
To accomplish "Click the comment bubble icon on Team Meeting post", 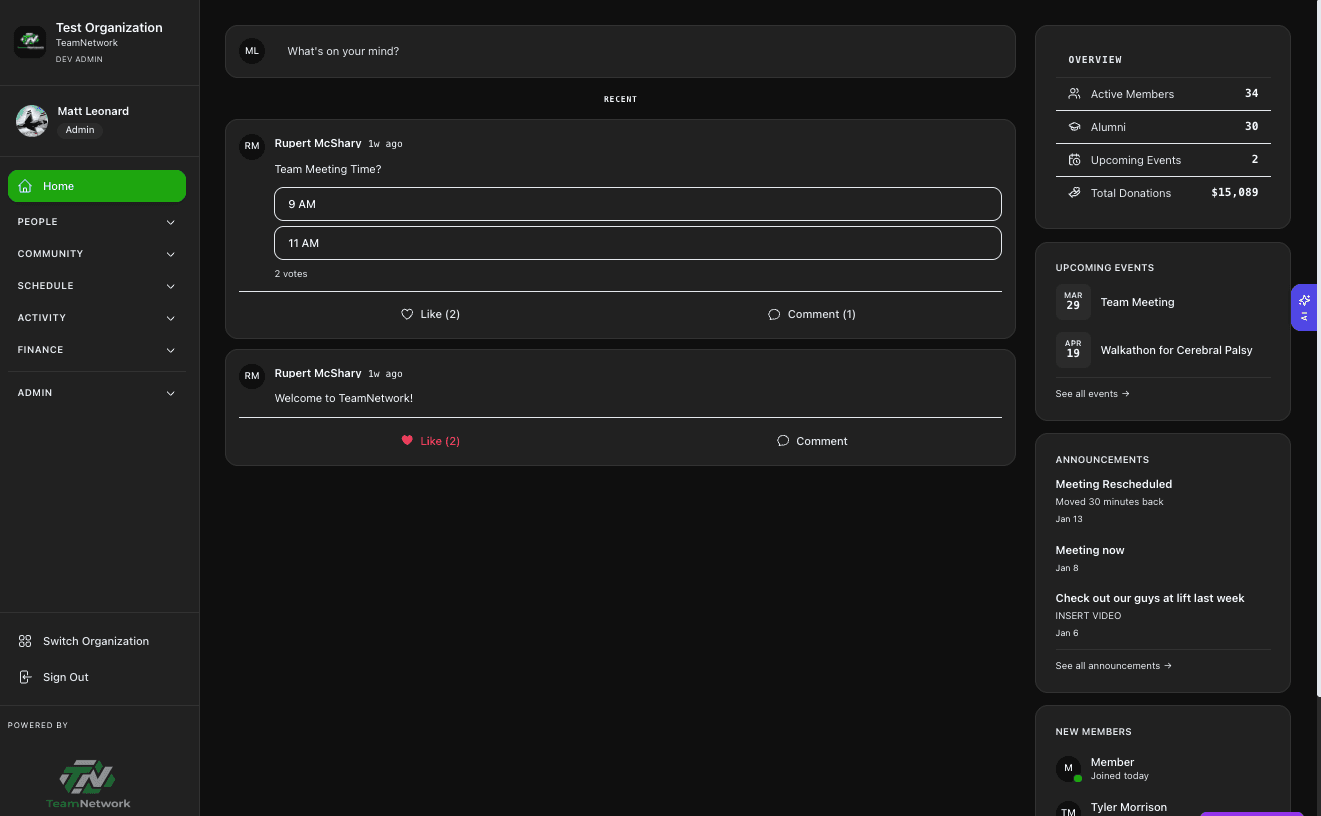I will click(x=774, y=314).
